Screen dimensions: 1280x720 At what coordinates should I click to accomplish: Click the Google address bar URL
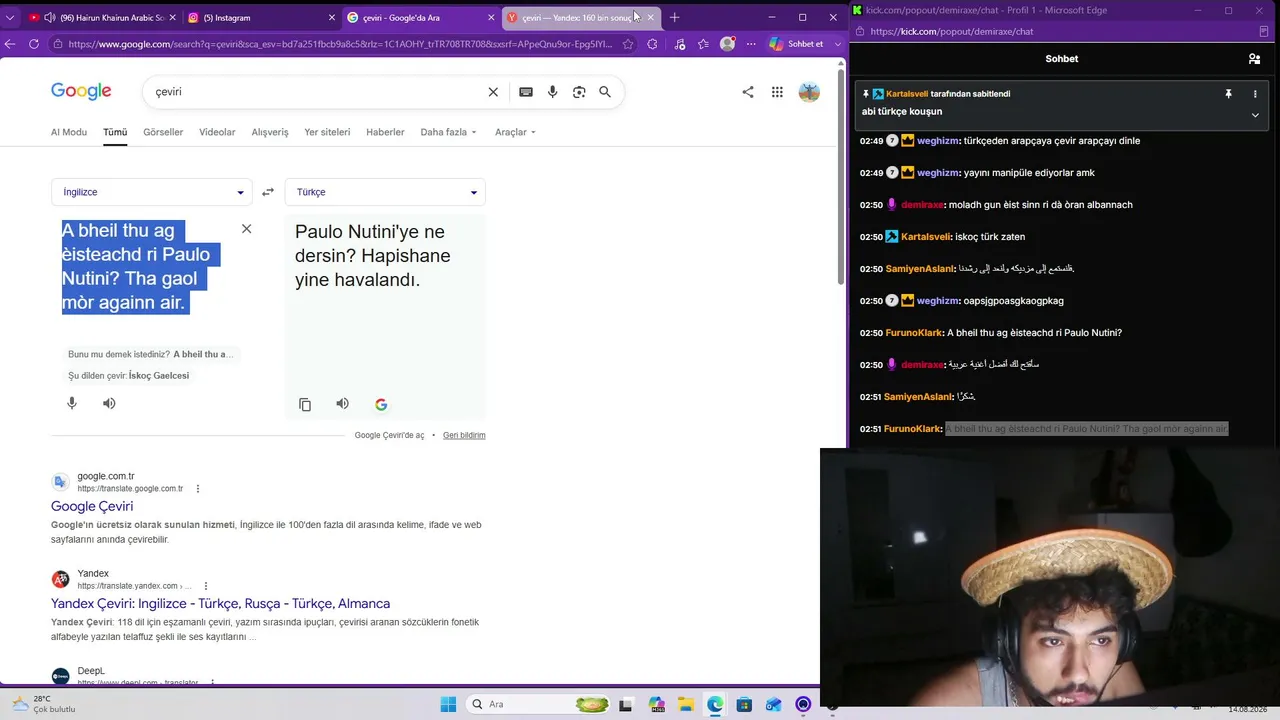tap(340, 44)
